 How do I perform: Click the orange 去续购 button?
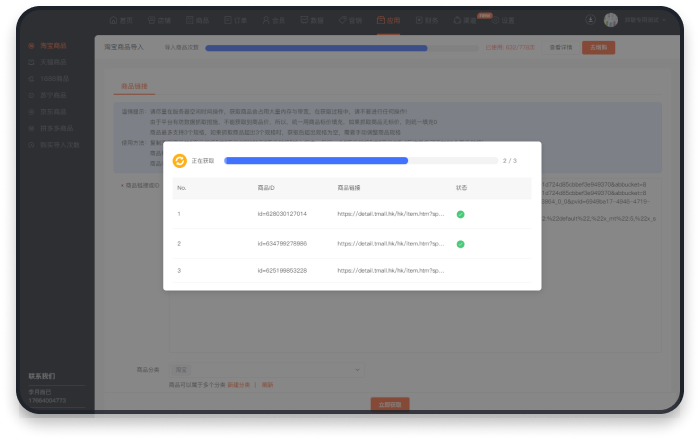(599, 47)
